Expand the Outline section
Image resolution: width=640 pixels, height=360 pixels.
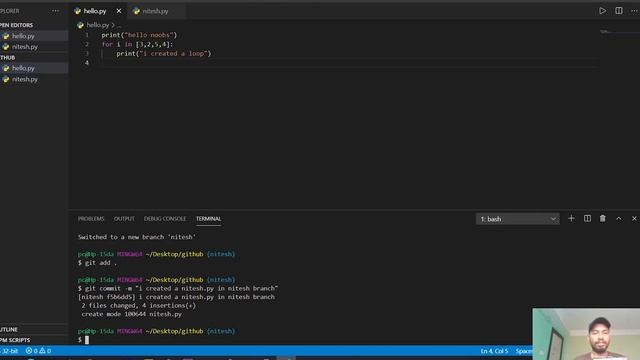tap(9, 329)
